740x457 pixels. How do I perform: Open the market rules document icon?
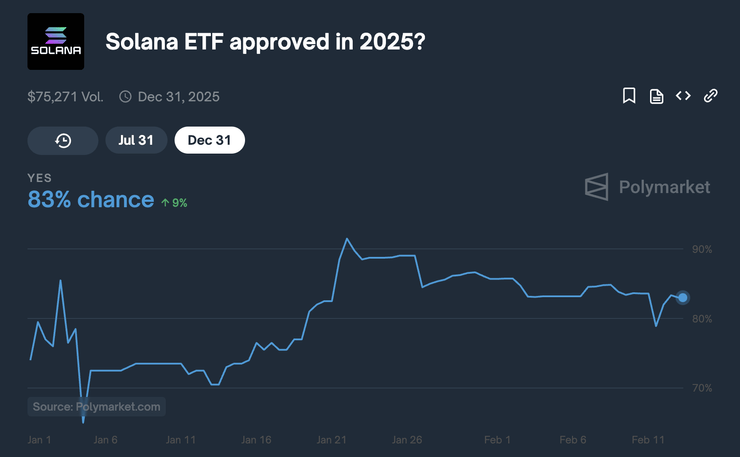(656, 96)
